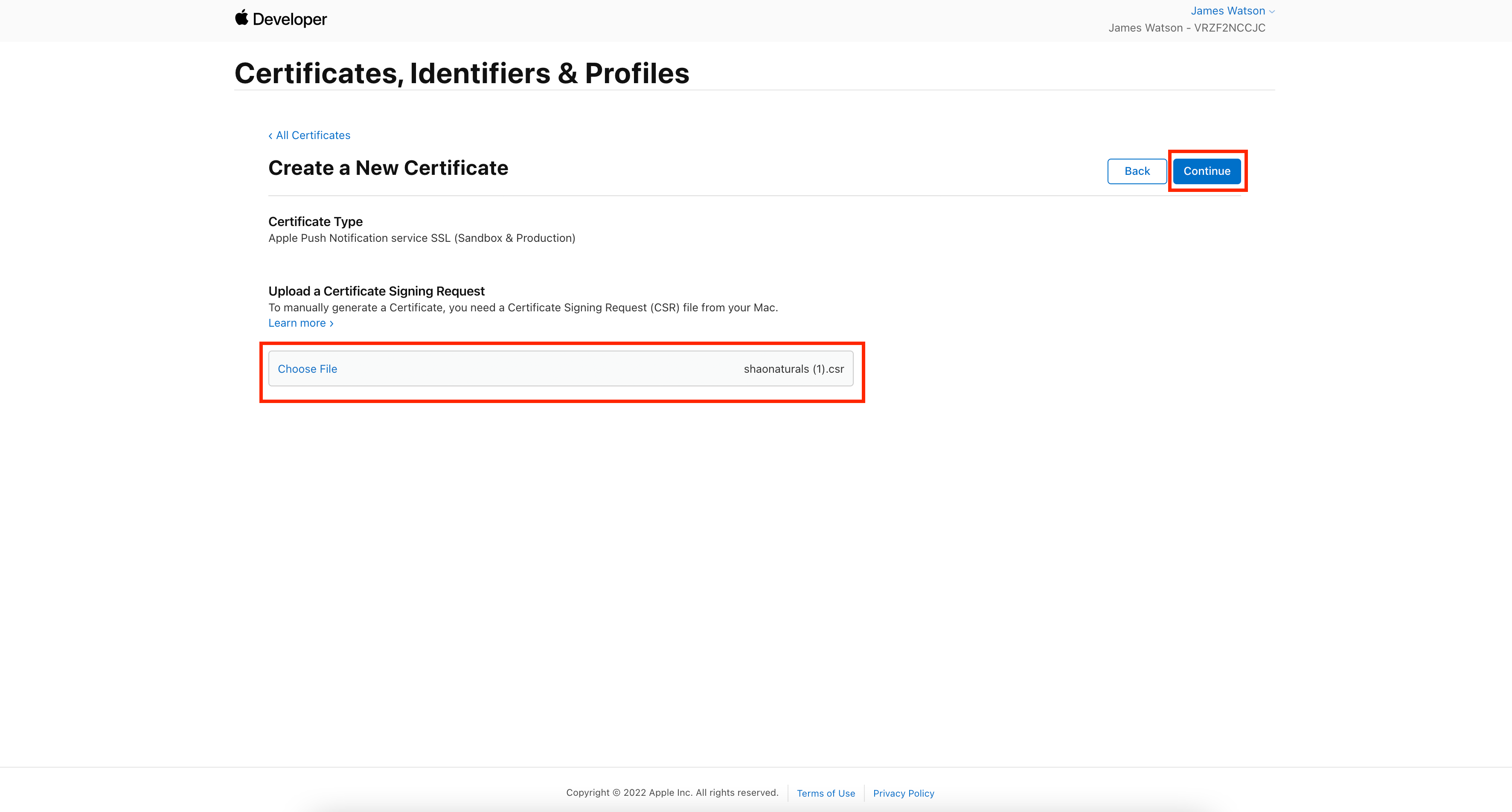
Task: Click the copyright 2022 Apple Inc. text
Action: click(x=672, y=793)
